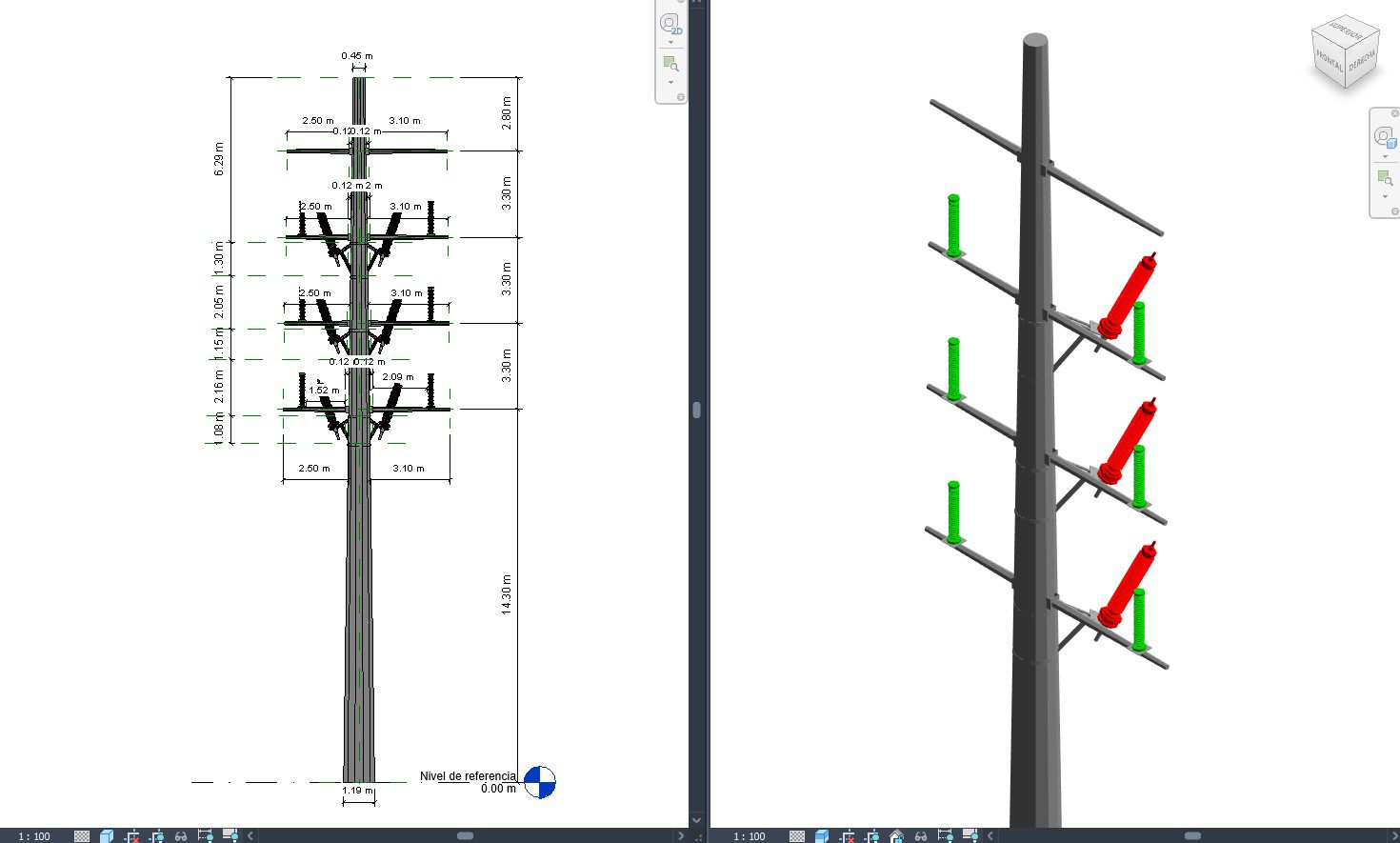Expand steering wheel dropdown arrow in left navigation bar

pos(670,42)
